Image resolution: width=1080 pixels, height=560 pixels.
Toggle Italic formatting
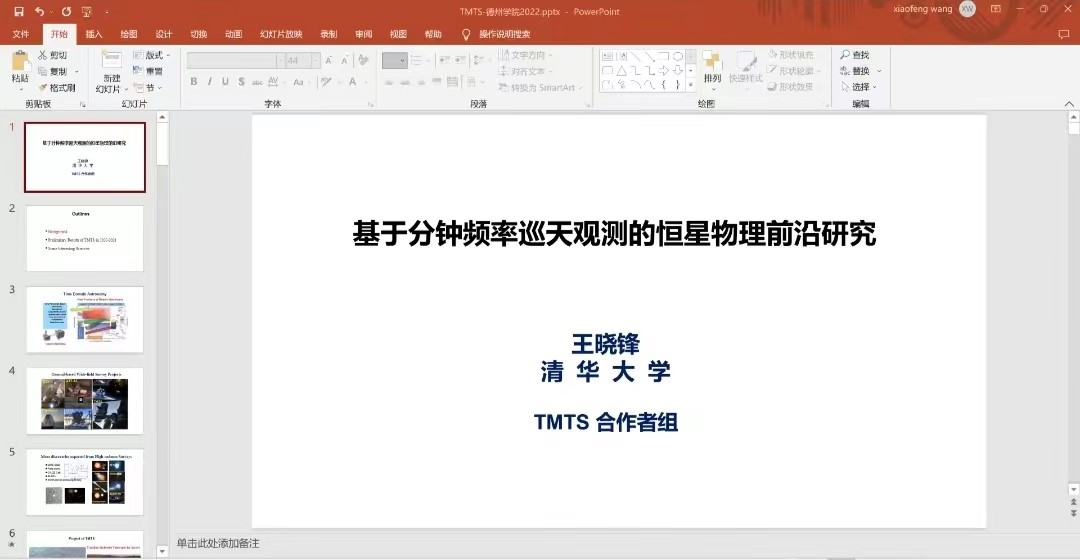pyautogui.click(x=210, y=82)
